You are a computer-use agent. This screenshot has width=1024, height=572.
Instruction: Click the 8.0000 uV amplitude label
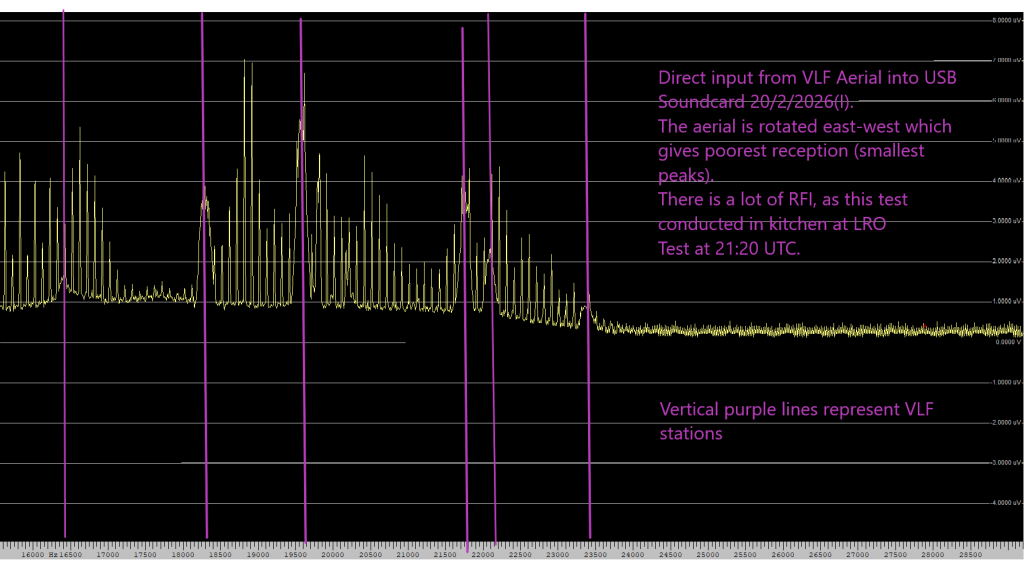tap(1004, 20)
